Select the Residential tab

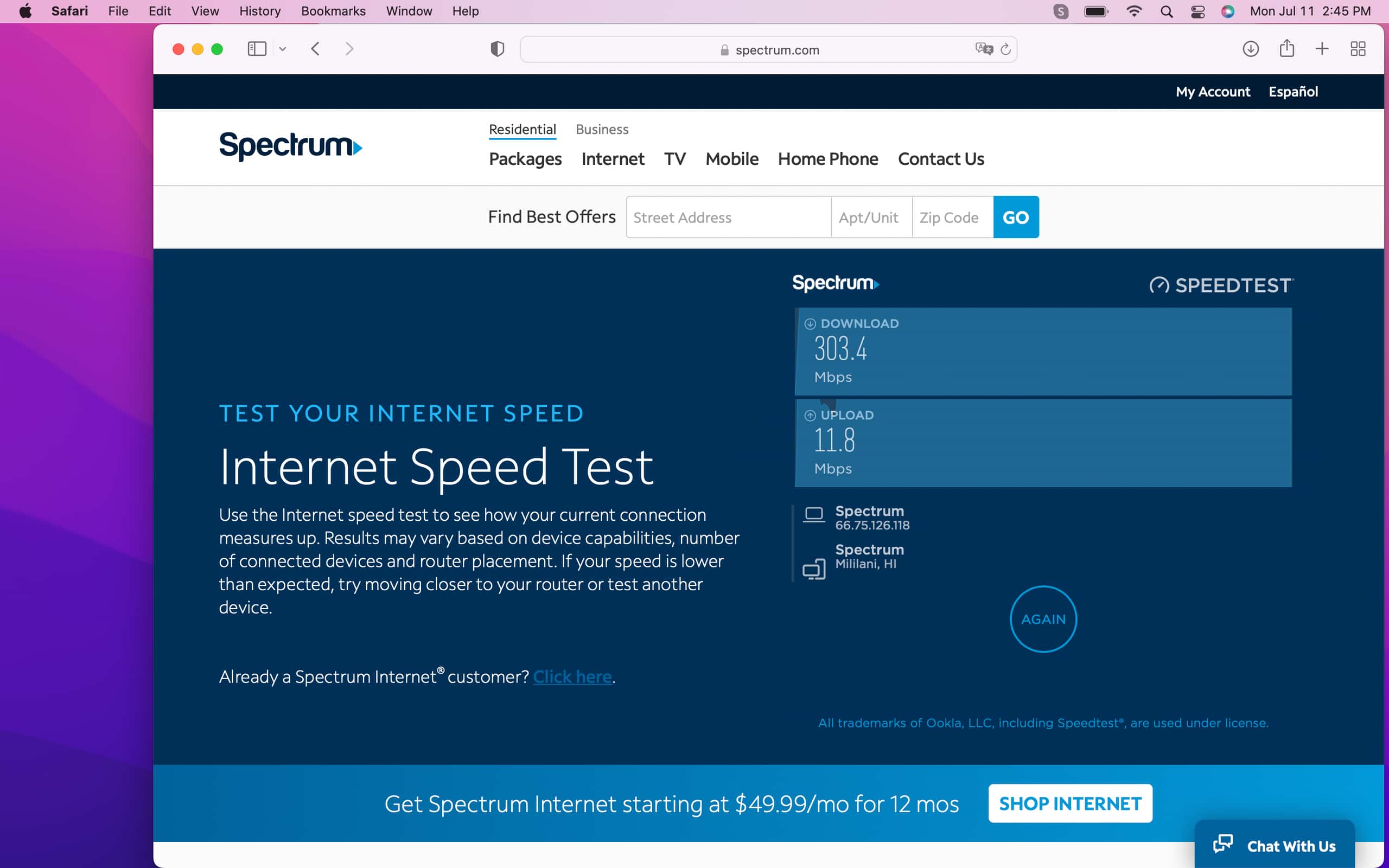click(523, 129)
